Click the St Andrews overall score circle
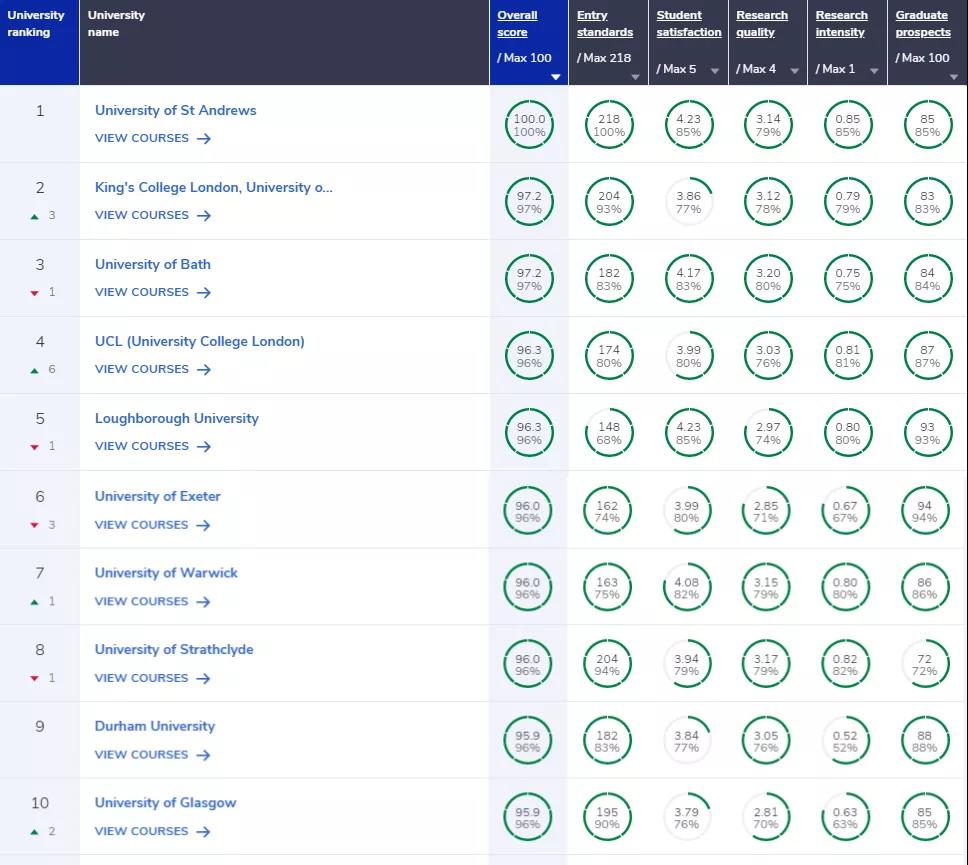The width and height of the screenshot is (968, 865). (x=529, y=125)
